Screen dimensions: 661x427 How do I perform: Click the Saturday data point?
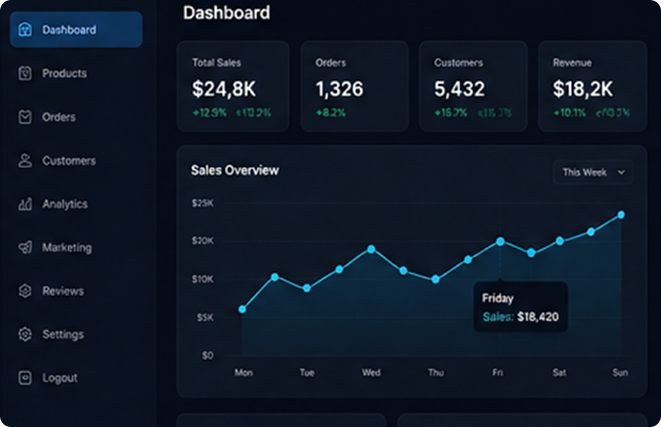point(559,241)
